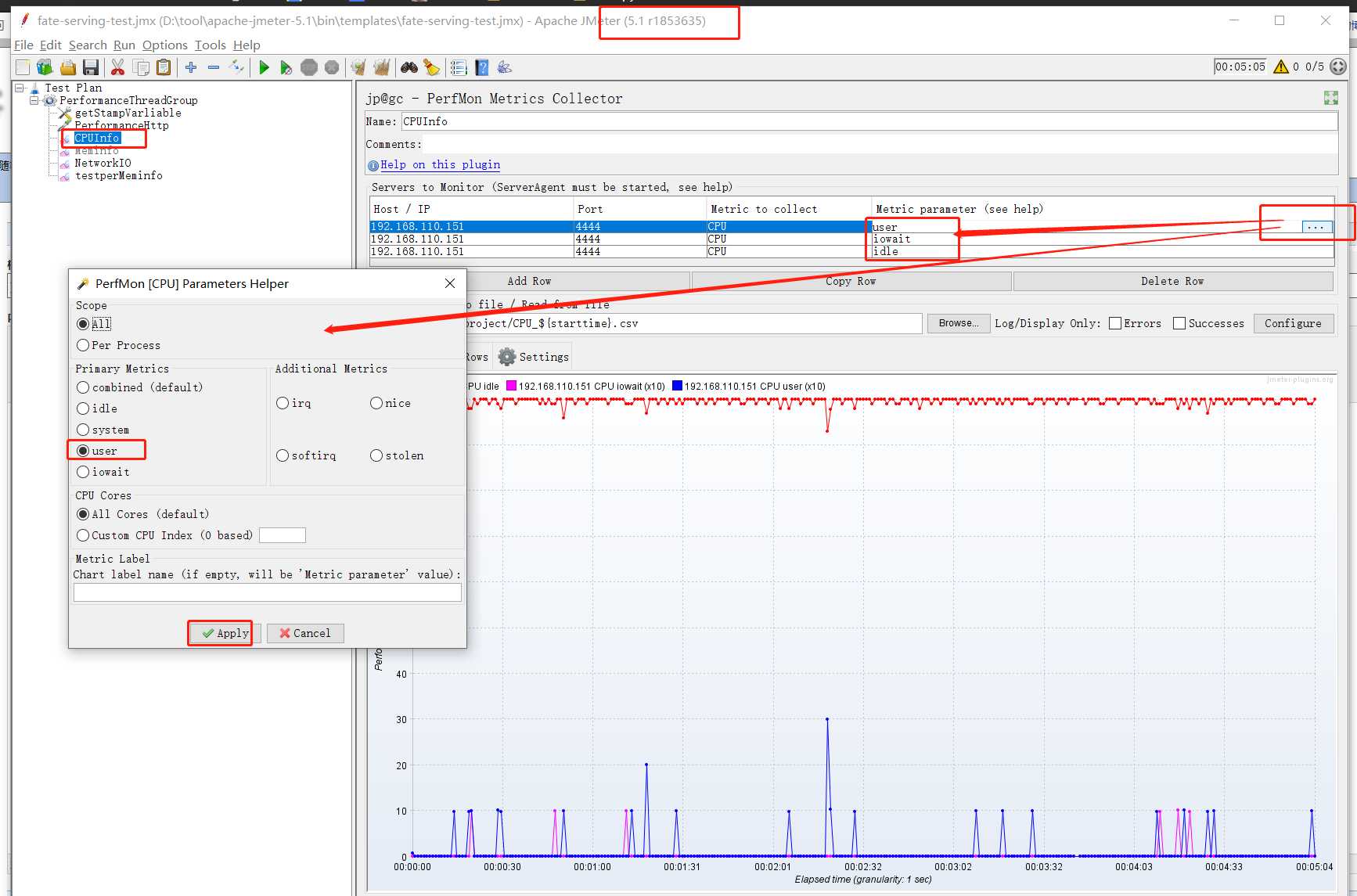Screen dimensions: 1357x896
Task: Select the iowait metric radio button
Action: 83,472
